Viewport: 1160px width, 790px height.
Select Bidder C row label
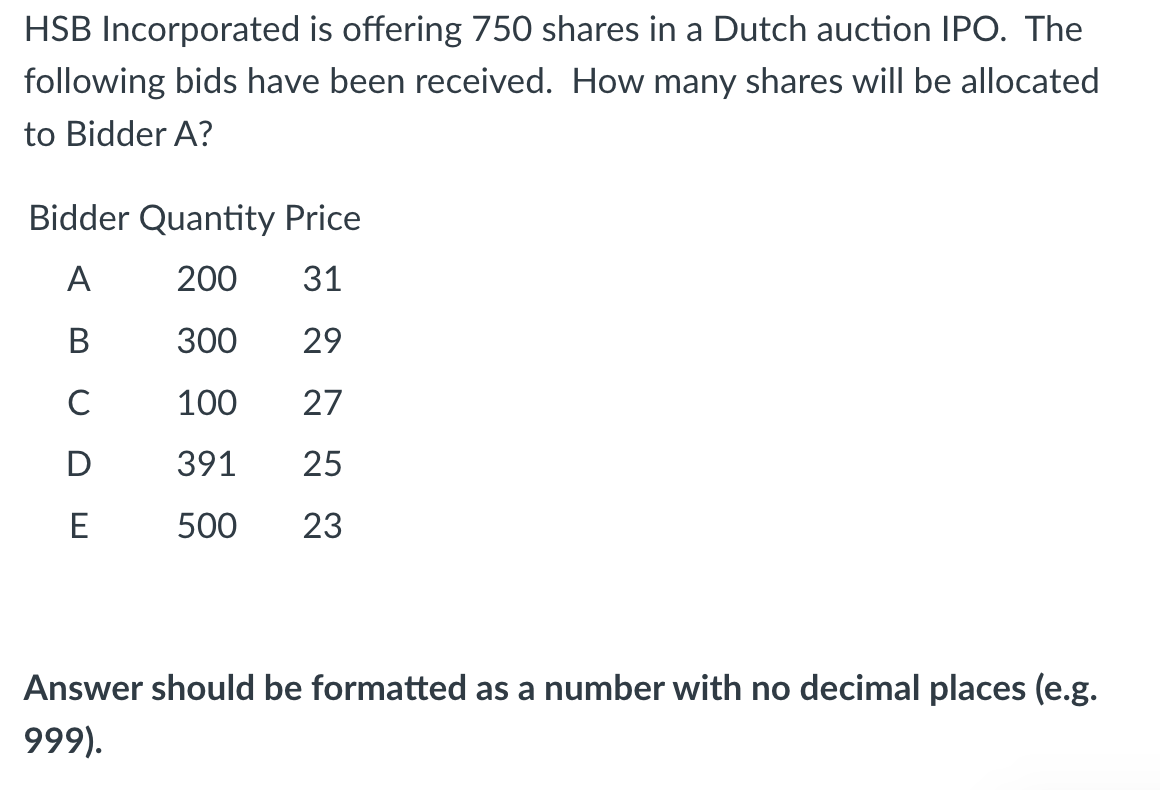tap(79, 403)
